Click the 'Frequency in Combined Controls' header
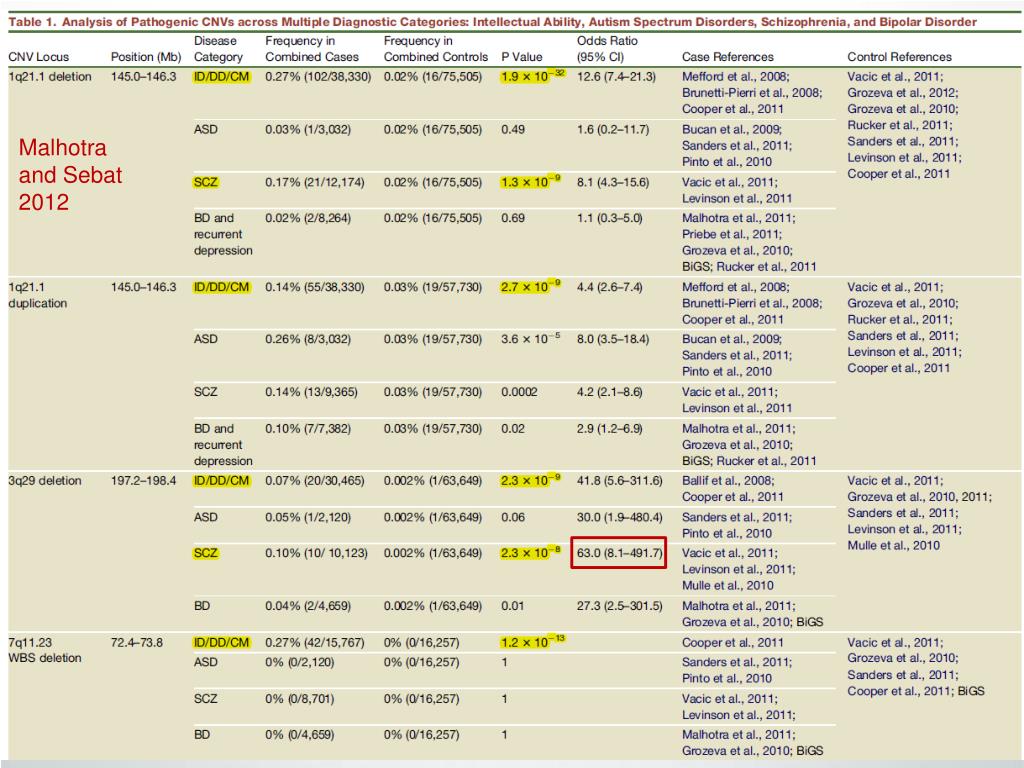Image resolution: width=1024 pixels, height=768 pixels. point(436,49)
